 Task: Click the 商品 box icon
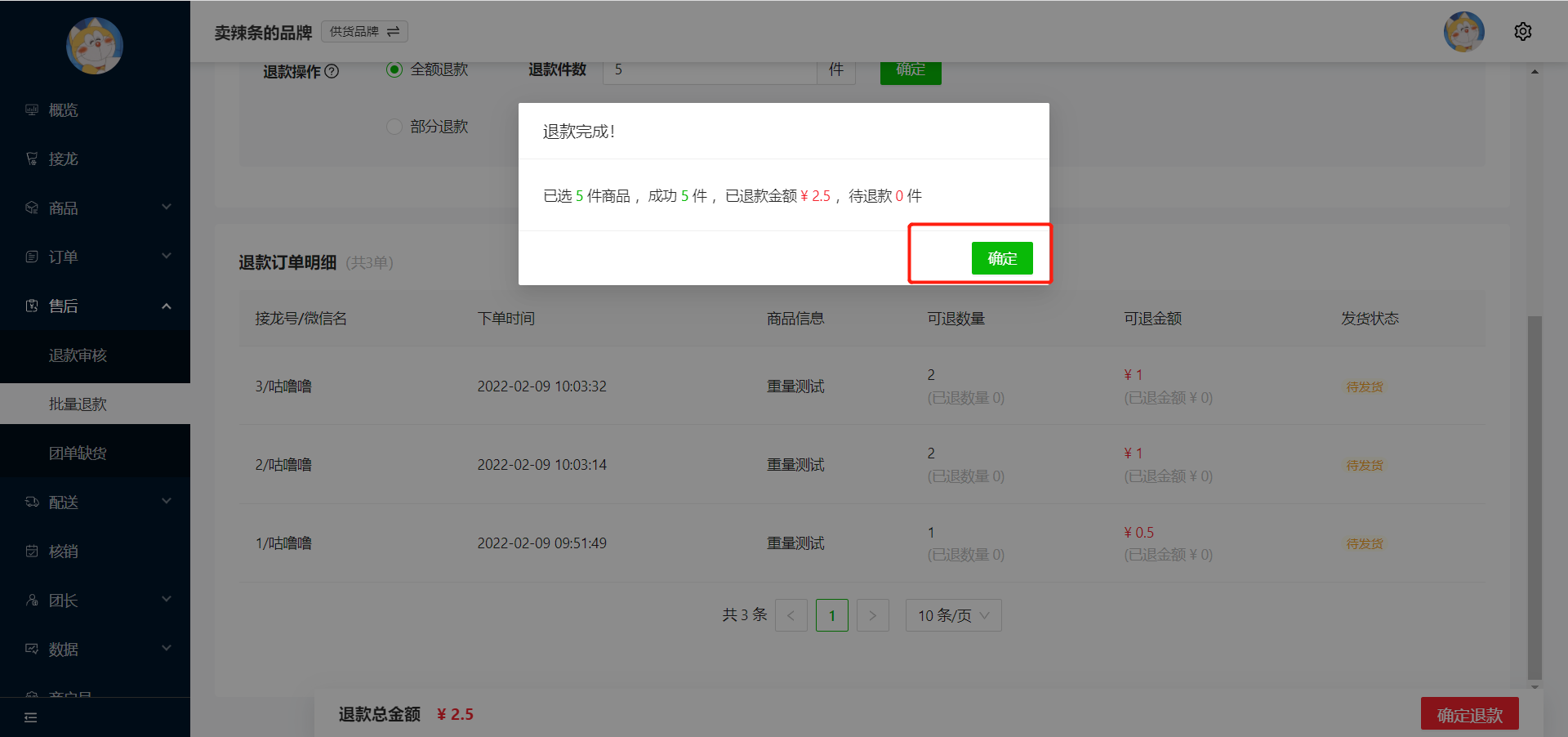coord(32,208)
